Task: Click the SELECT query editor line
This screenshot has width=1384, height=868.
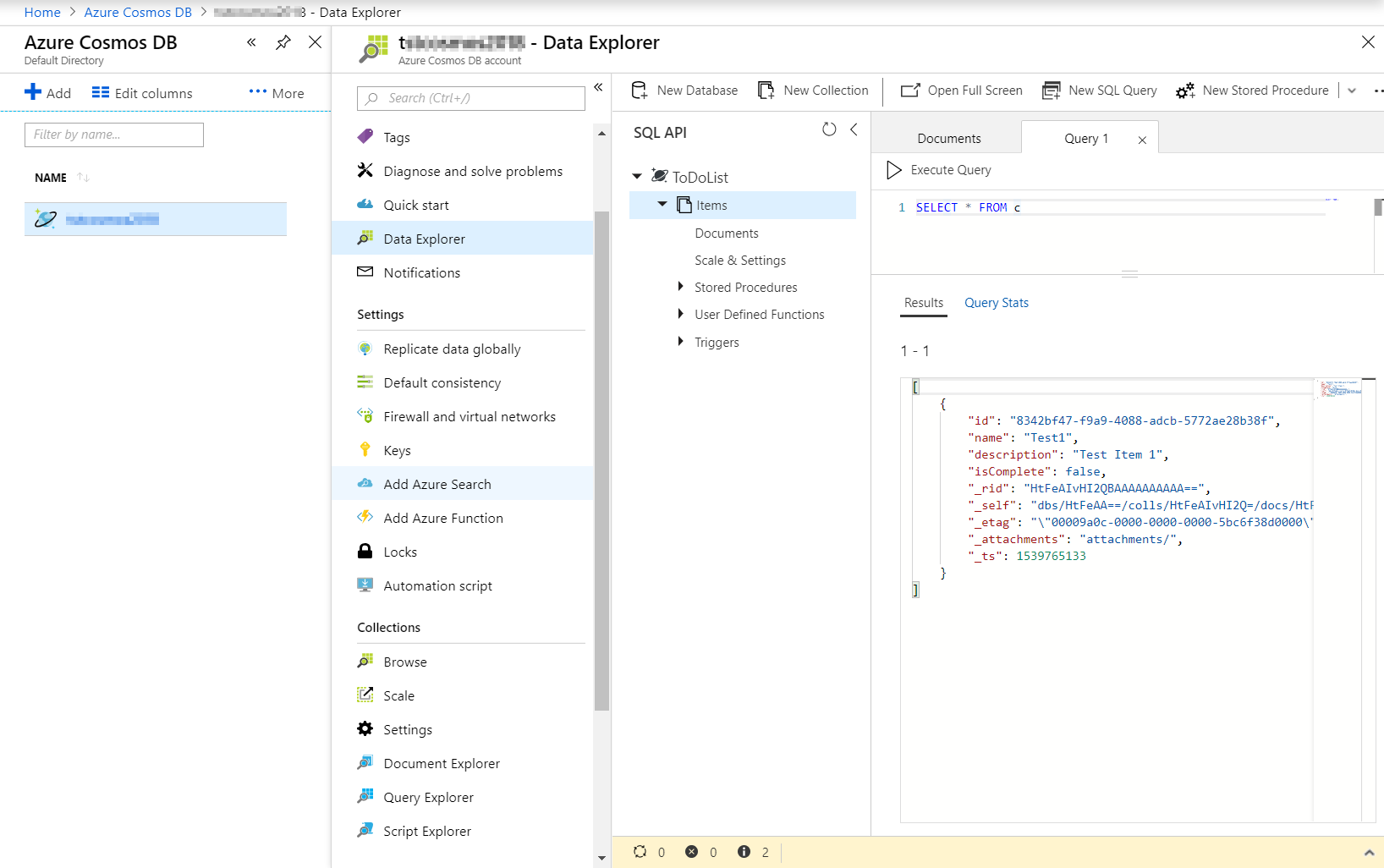Action: point(1120,207)
